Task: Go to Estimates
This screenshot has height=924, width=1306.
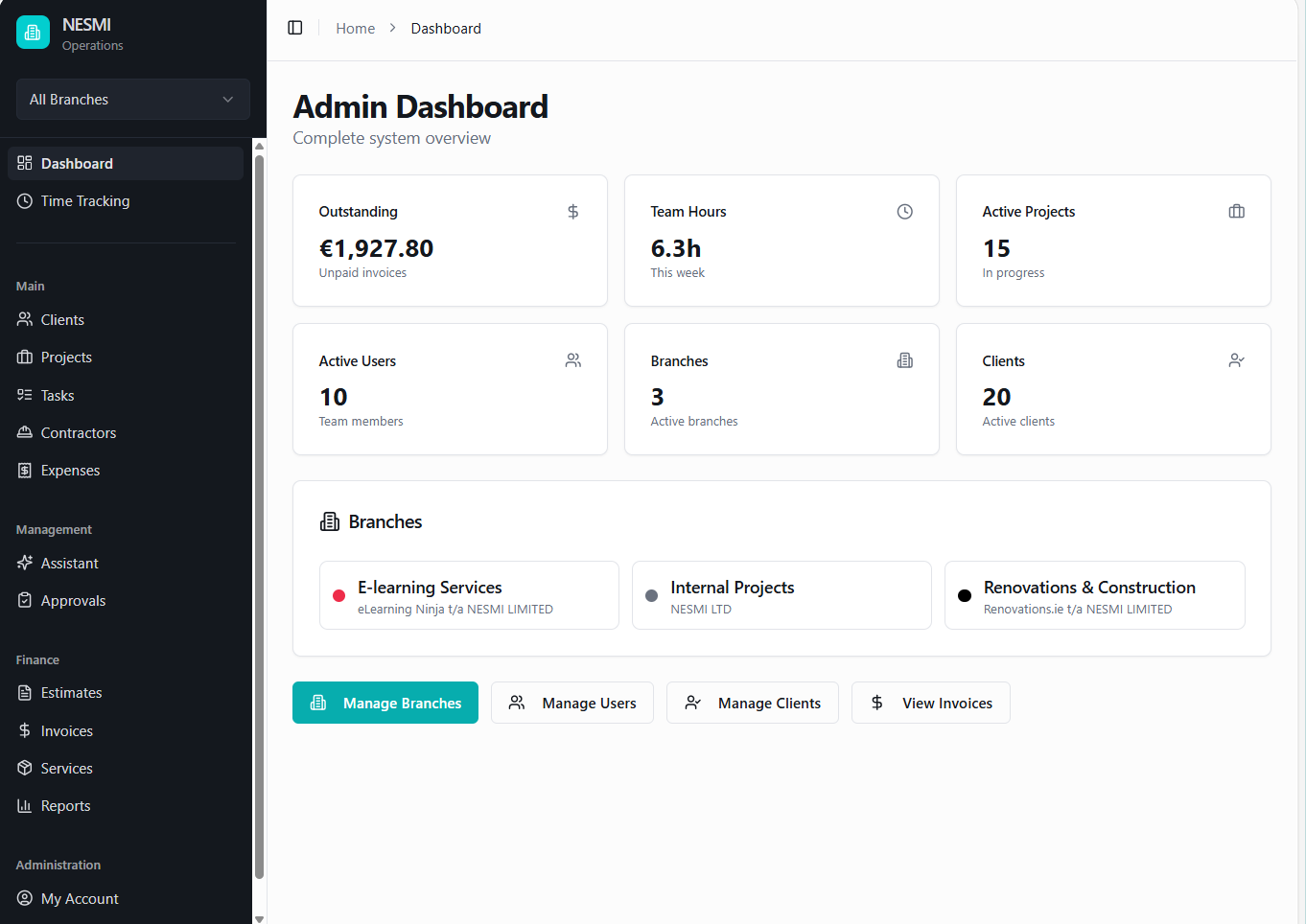Action: pos(126,693)
